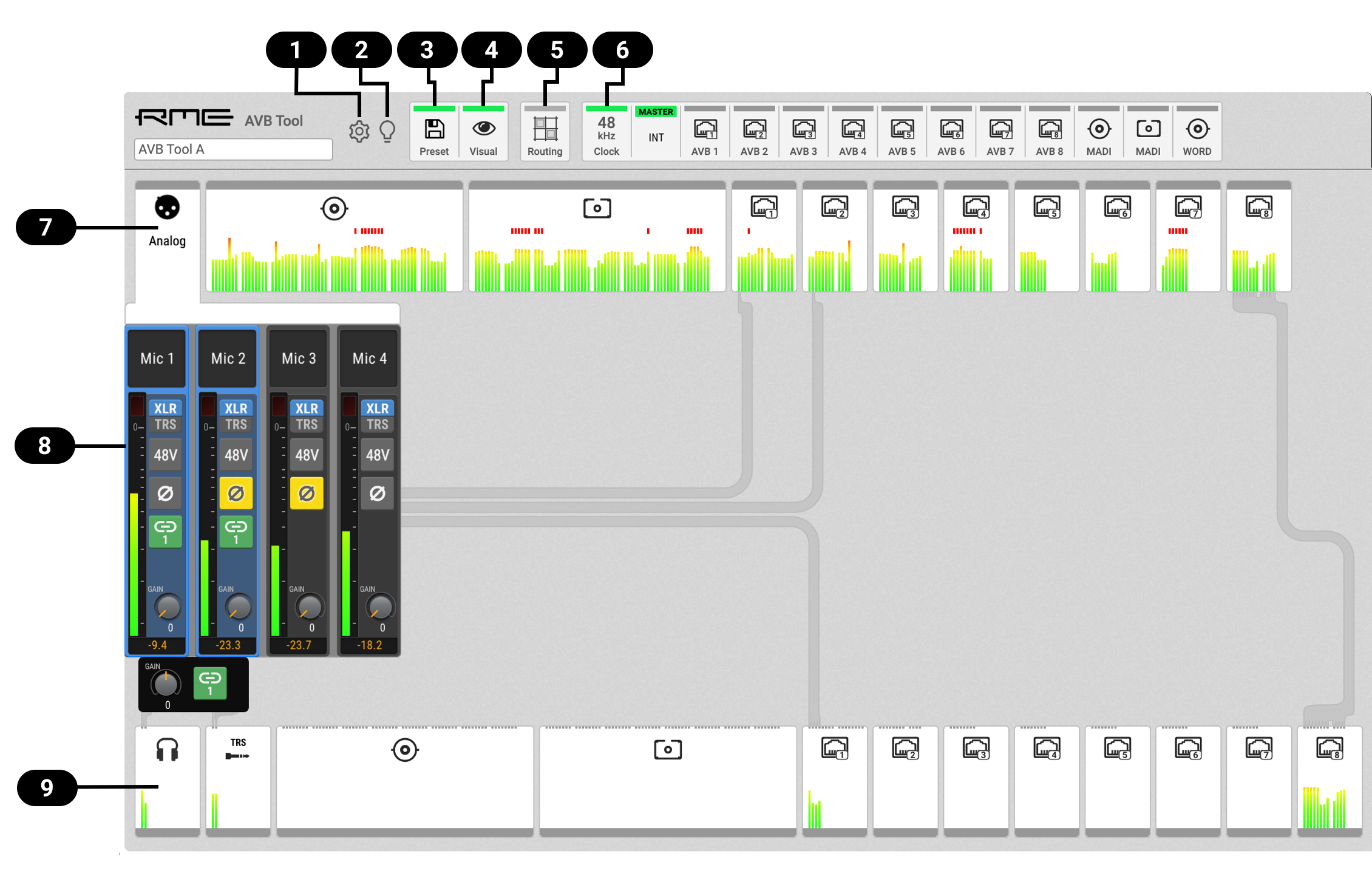Disable phase invert on Mic 3
This screenshot has width=1372, height=896.
[x=307, y=494]
